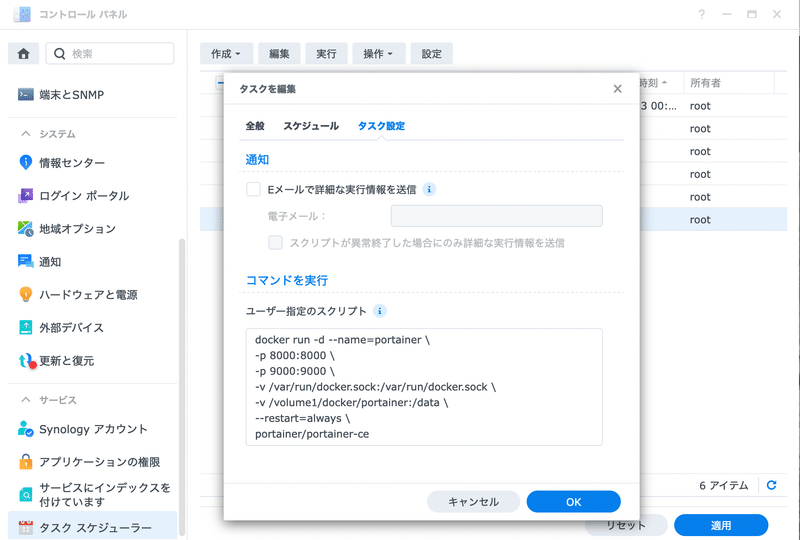Click script line -p 9000:9000
This screenshot has width=800, height=540.
tap(295, 371)
